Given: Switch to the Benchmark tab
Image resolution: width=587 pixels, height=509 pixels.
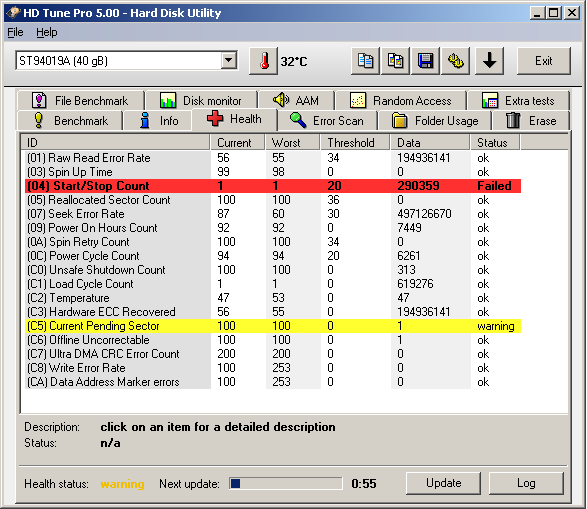Looking at the screenshot, I should 70,121.
